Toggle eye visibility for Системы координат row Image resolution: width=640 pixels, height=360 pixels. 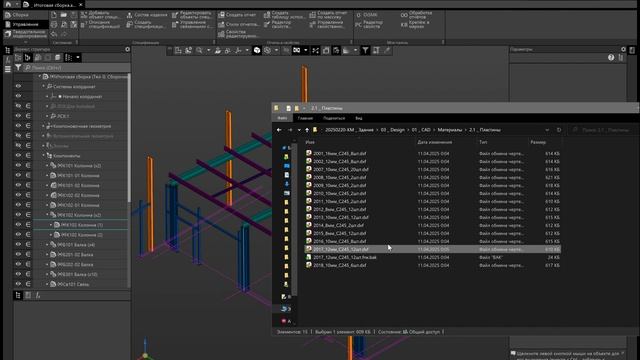18,87
